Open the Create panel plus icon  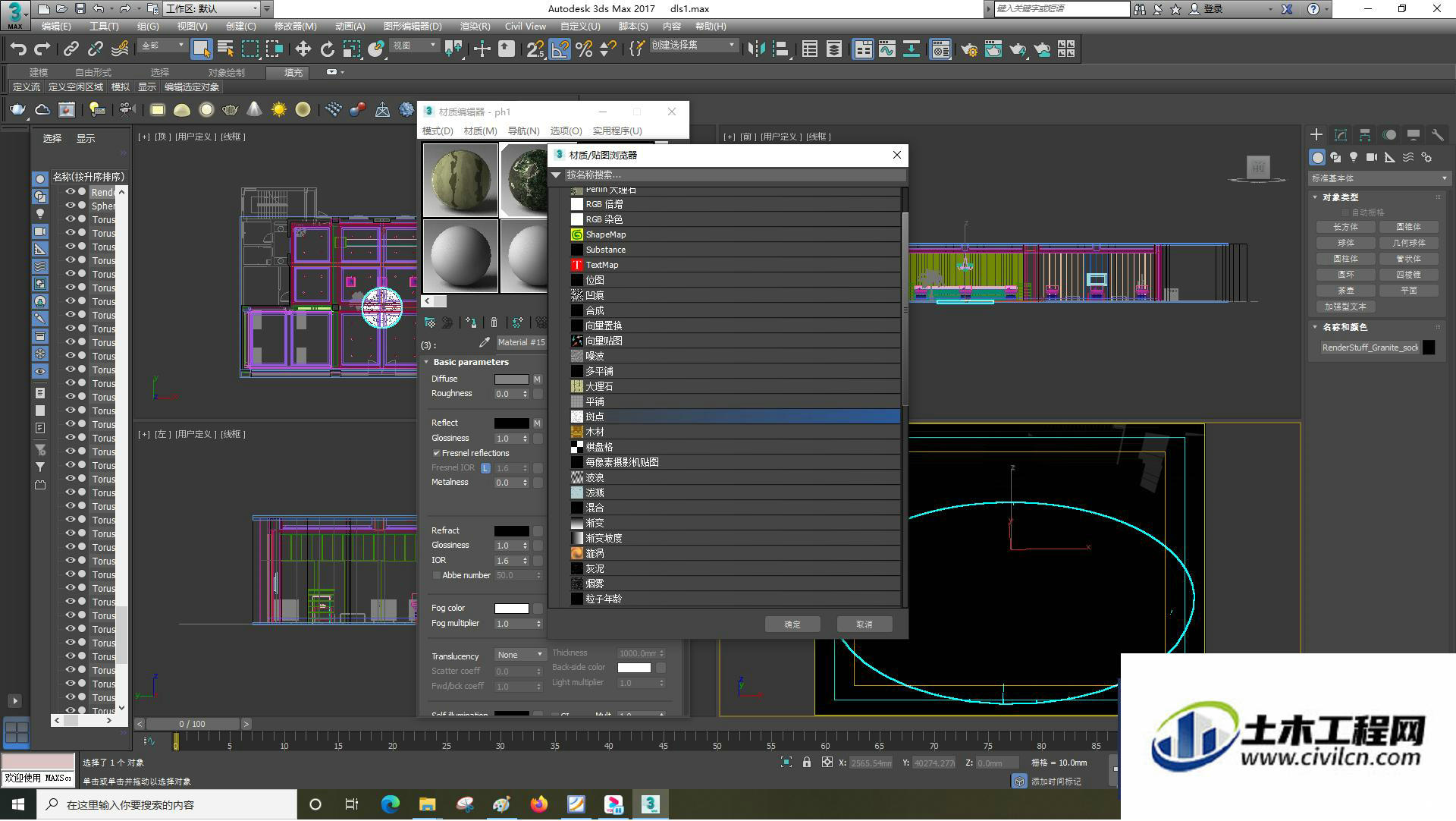point(1316,134)
